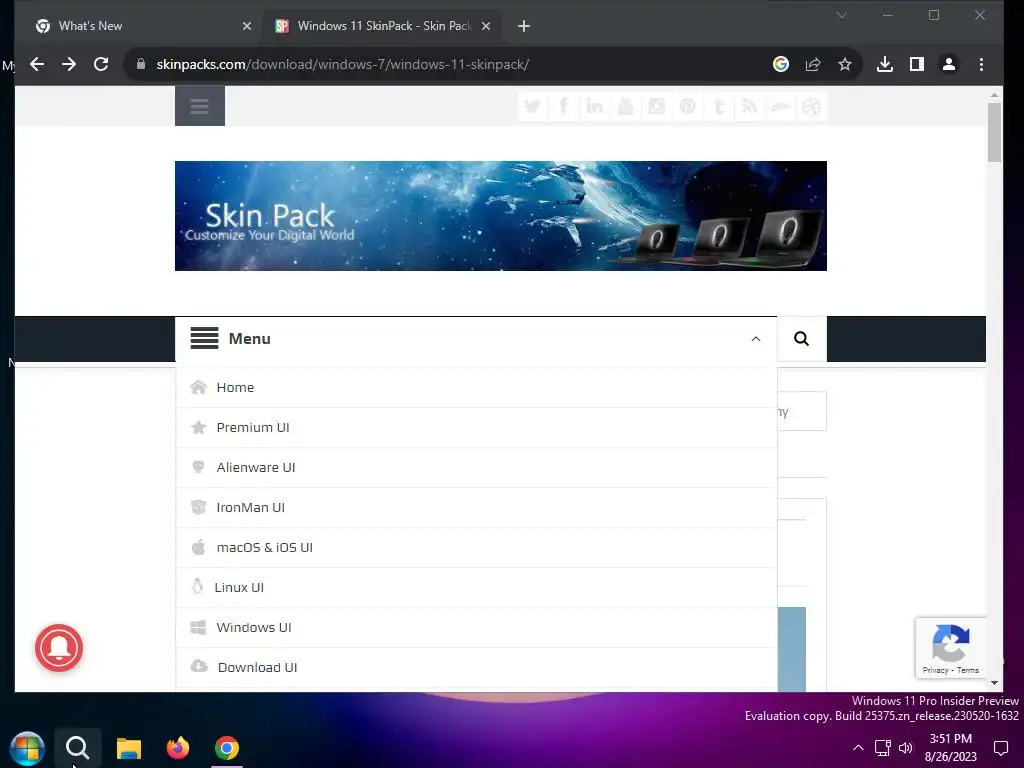Bookmark this page with the star

point(844,64)
